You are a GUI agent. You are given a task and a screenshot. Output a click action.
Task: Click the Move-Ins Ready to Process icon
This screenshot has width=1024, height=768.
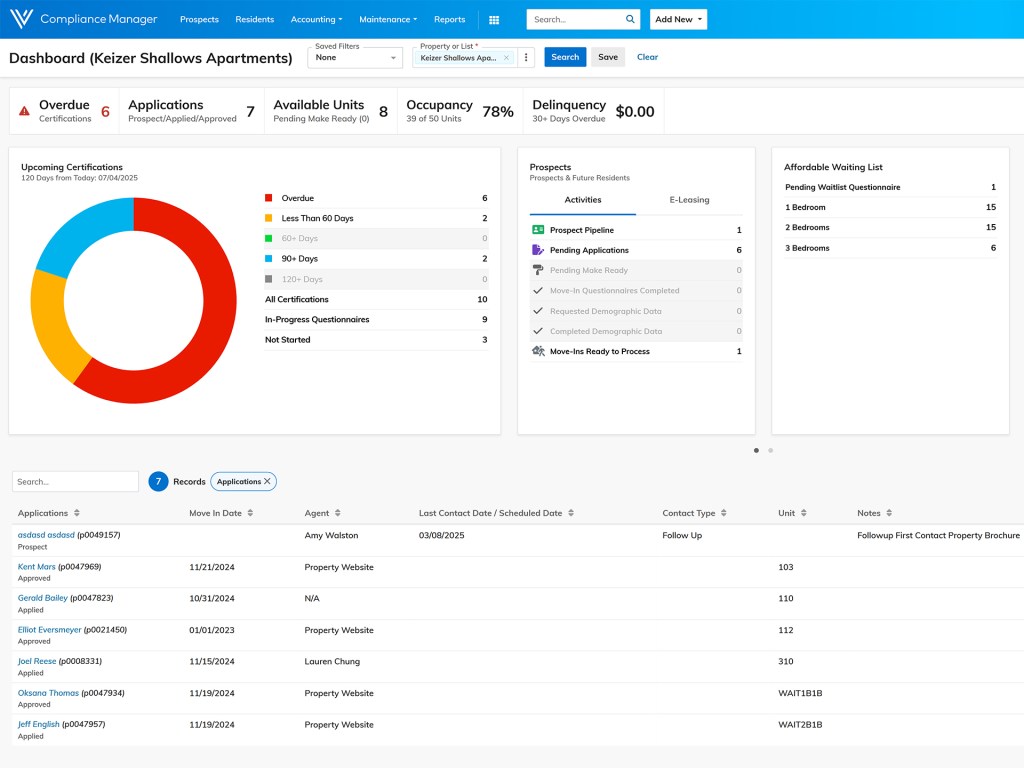538,352
